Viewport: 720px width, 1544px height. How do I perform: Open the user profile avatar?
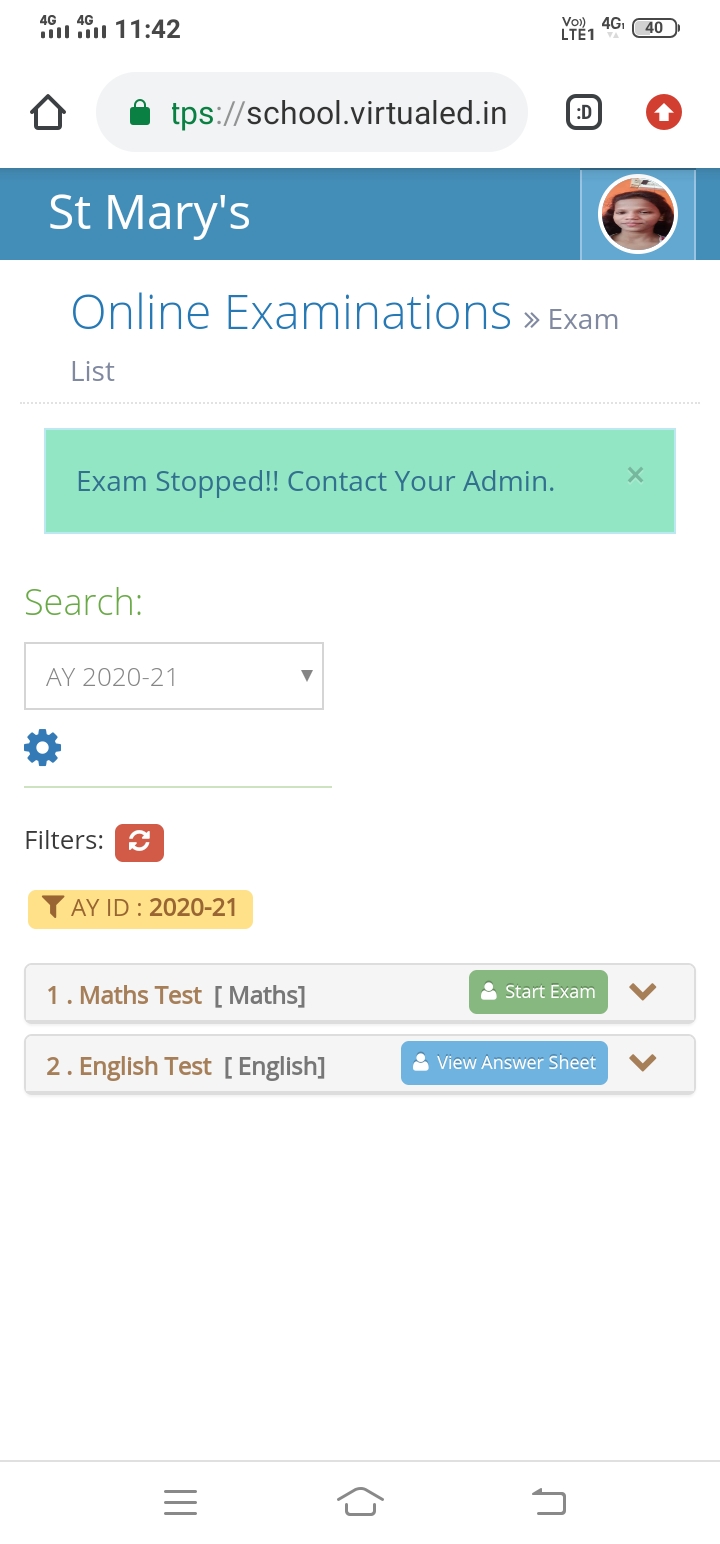pos(638,215)
